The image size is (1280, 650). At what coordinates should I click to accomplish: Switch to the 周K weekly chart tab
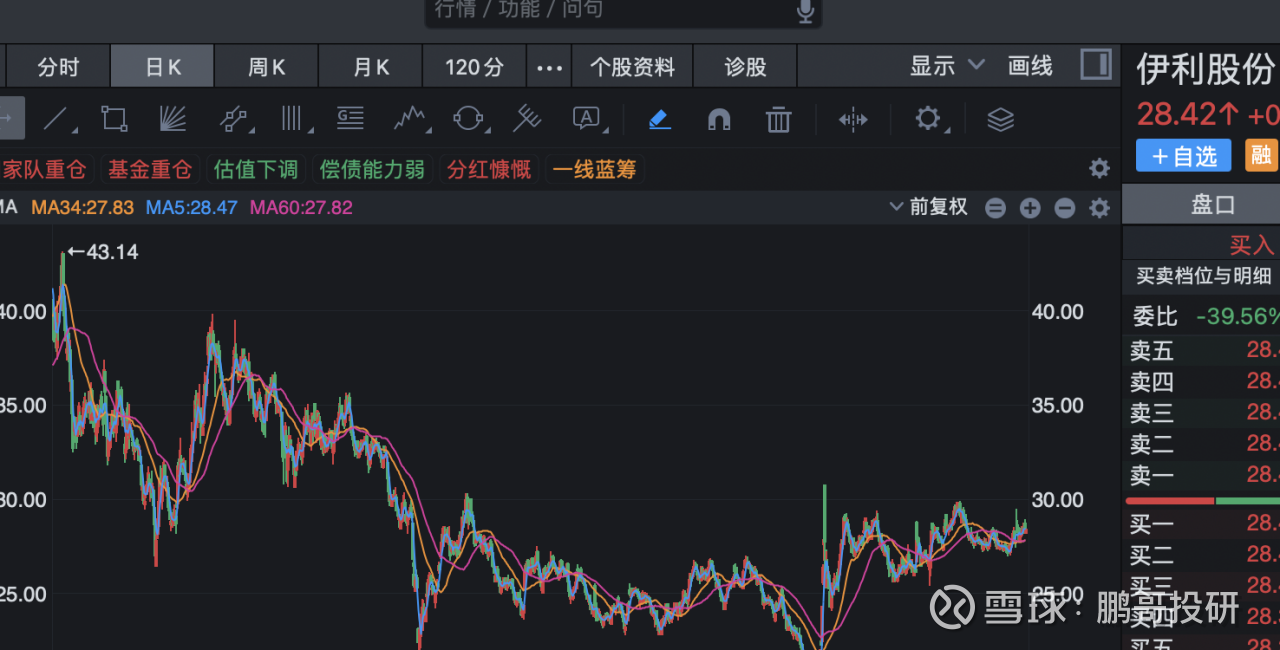pos(266,68)
